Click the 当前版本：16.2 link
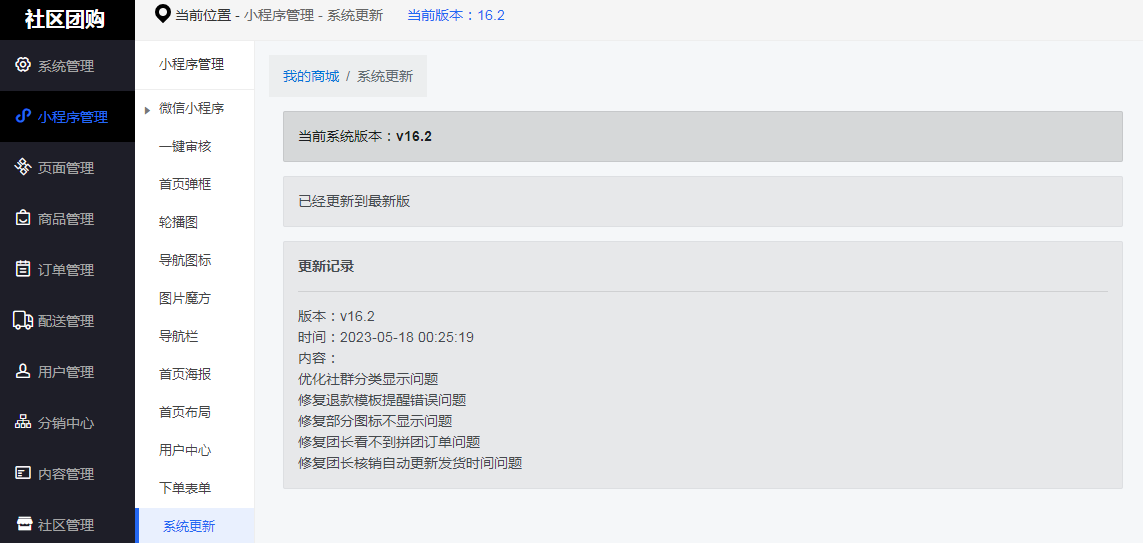Screen dimensions: 1143x543 tap(456, 15)
